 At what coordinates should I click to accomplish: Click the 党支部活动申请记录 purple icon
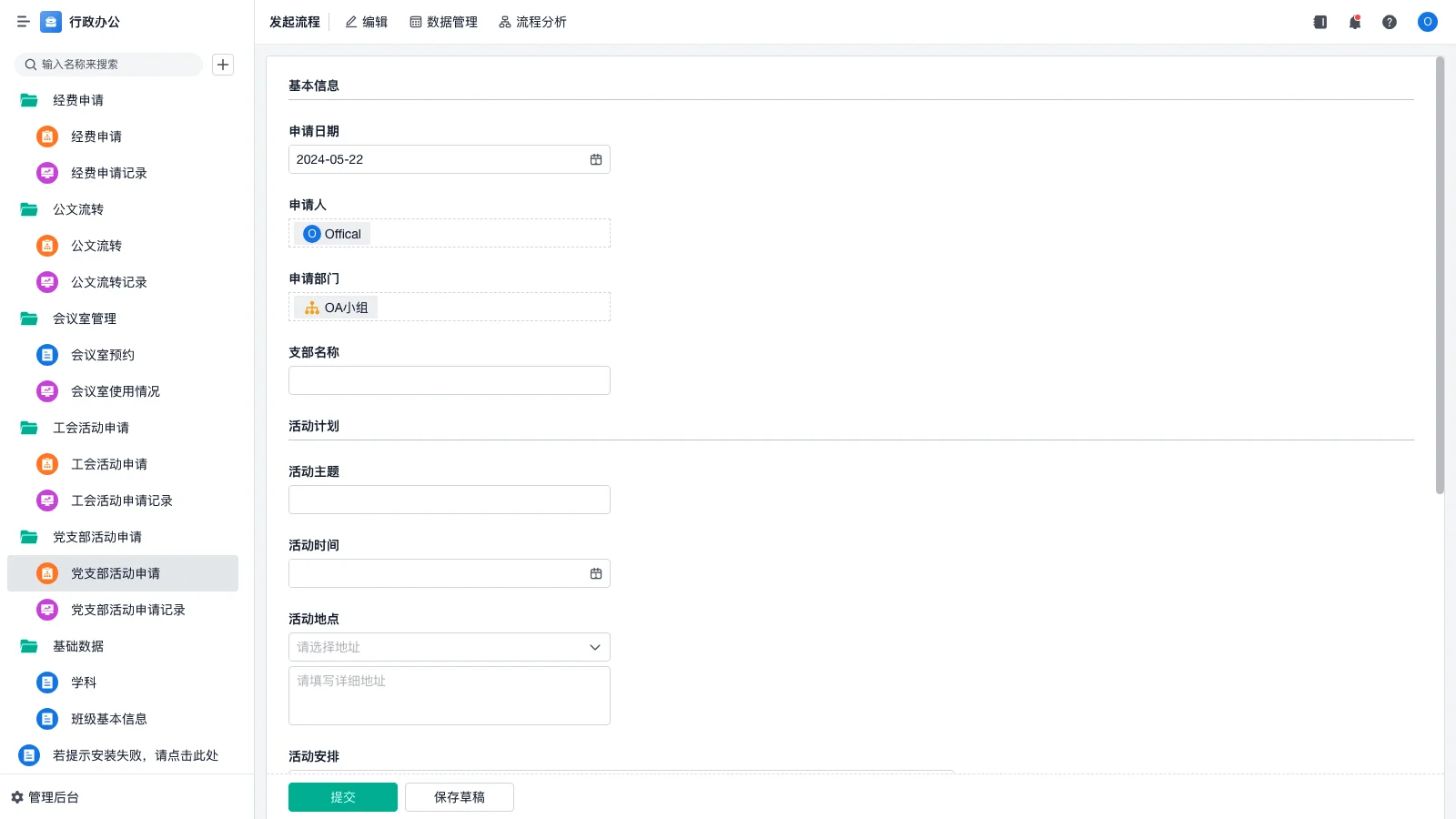click(47, 610)
